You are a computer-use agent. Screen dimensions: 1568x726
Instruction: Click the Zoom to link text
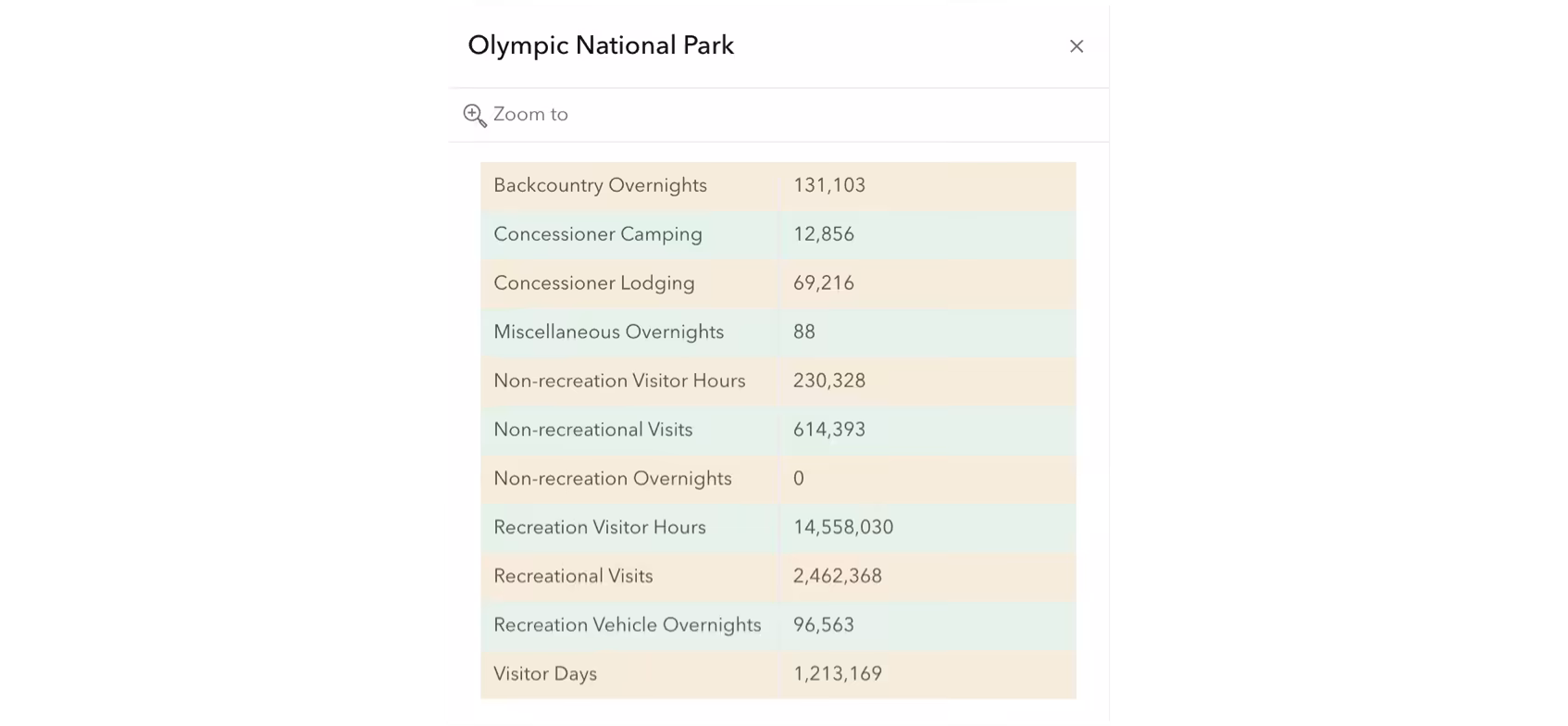pos(530,114)
